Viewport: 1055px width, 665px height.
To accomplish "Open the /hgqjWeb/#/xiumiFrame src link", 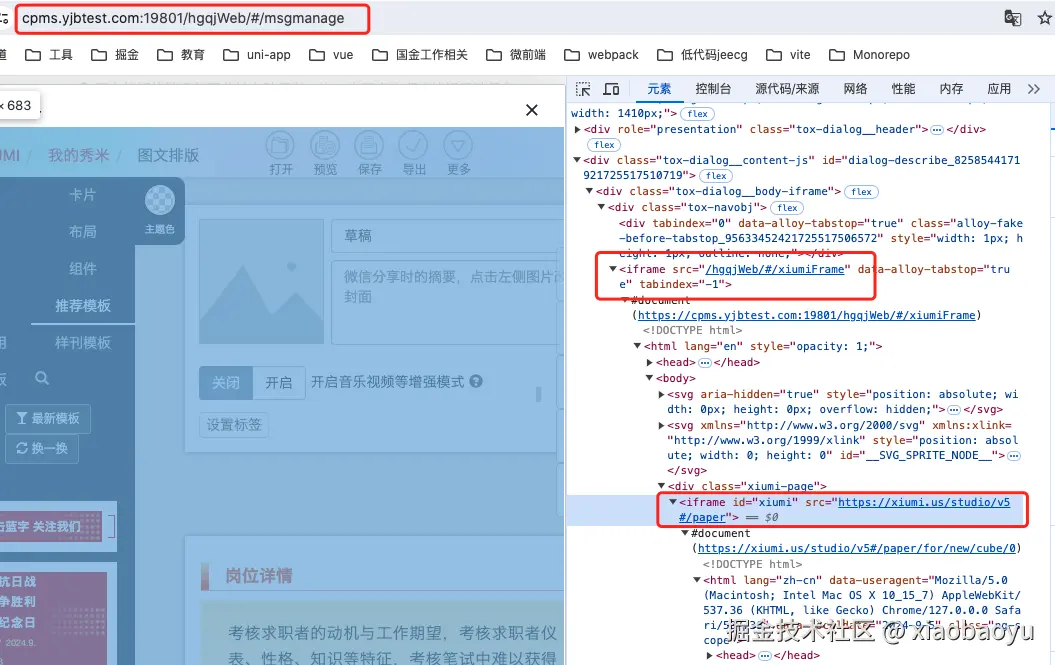I will (774, 269).
